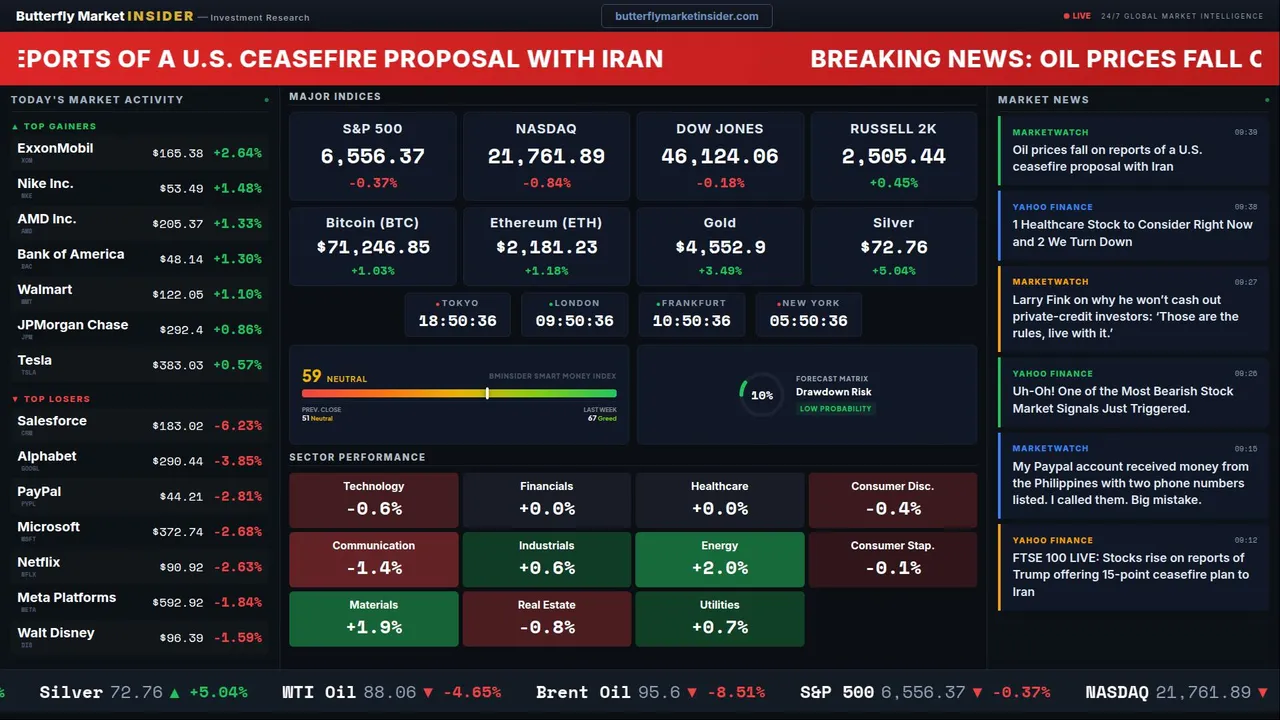Screen dimensions: 1280x720
Task: Click the green dot beside Today's Market Activity
Action: tap(266, 100)
